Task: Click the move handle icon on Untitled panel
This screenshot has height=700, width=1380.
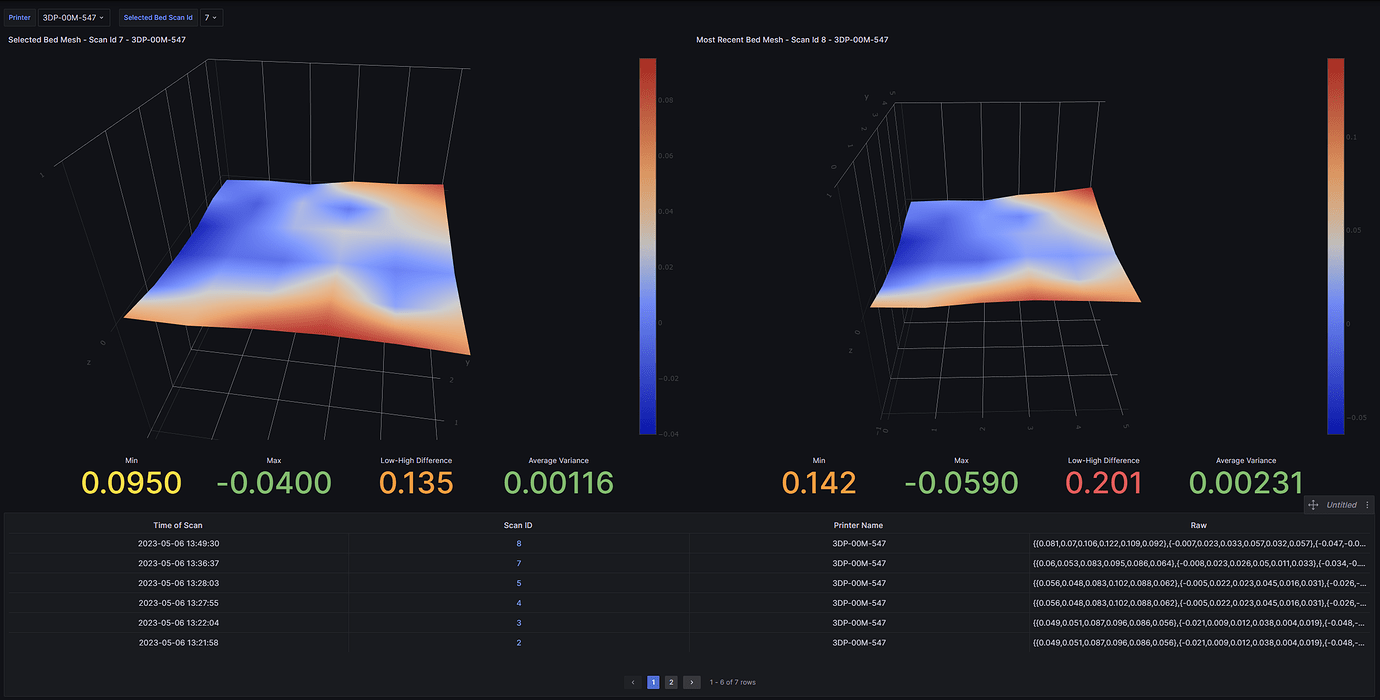Action: 1313,505
